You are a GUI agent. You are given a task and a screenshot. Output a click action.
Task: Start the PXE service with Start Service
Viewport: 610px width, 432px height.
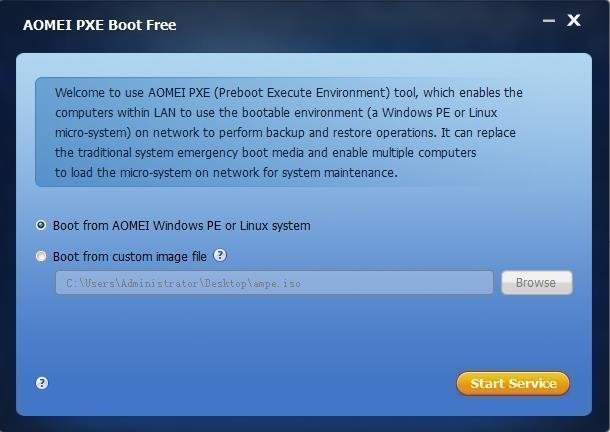(x=513, y=383)
